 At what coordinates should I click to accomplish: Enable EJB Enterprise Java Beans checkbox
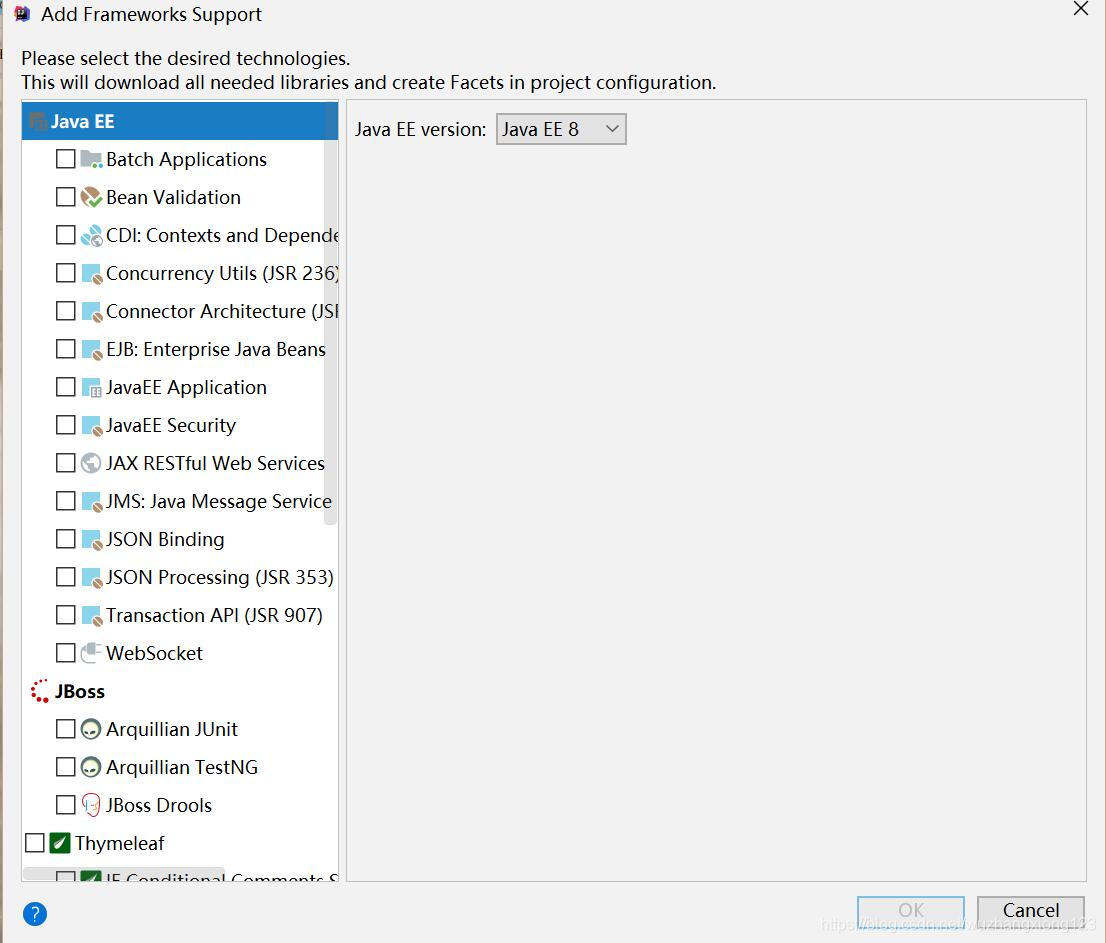66,349
